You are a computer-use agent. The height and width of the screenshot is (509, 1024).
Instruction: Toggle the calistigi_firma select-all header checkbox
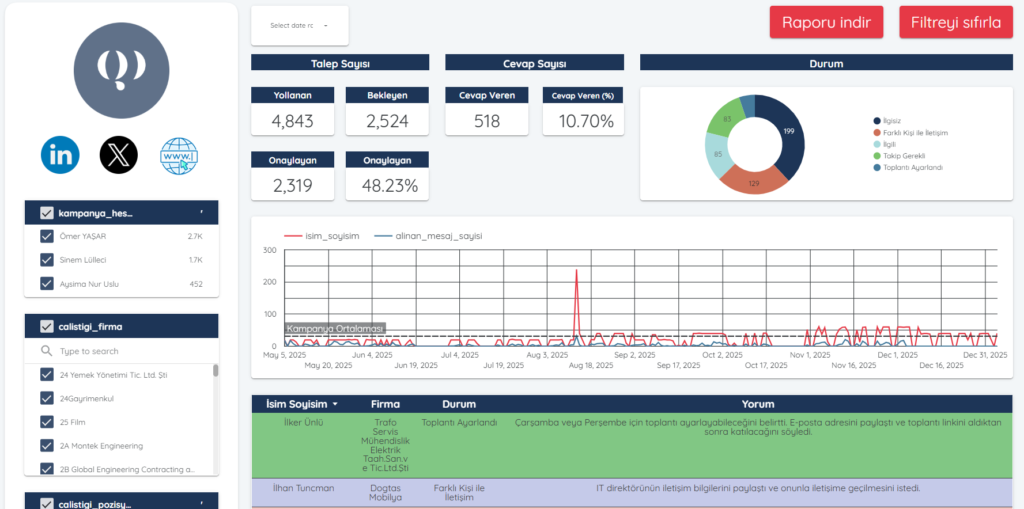pyautogui.click(x=46, y=326)
